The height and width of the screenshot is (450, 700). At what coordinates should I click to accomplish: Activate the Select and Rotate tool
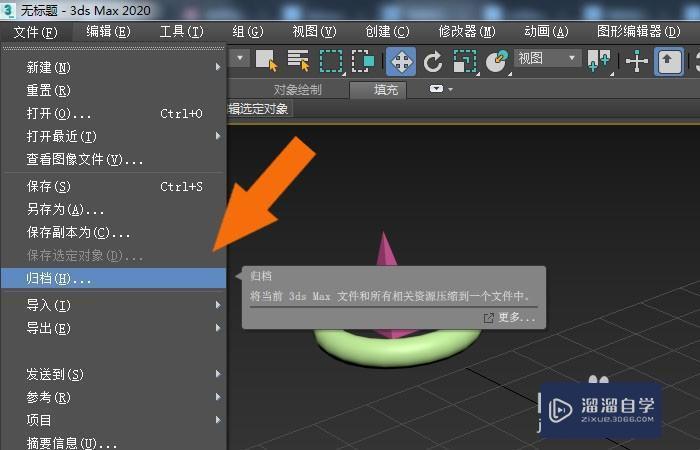pyautogui.click(x=433, y=61)
